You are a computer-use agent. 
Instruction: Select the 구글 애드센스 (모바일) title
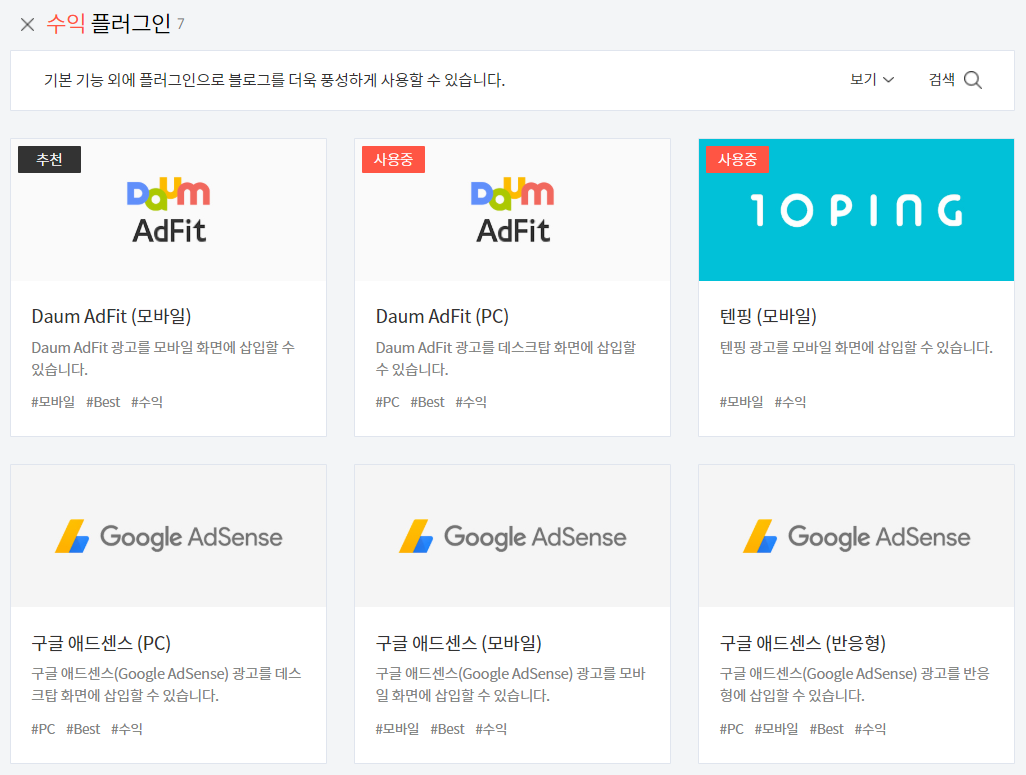coord(459,643)
